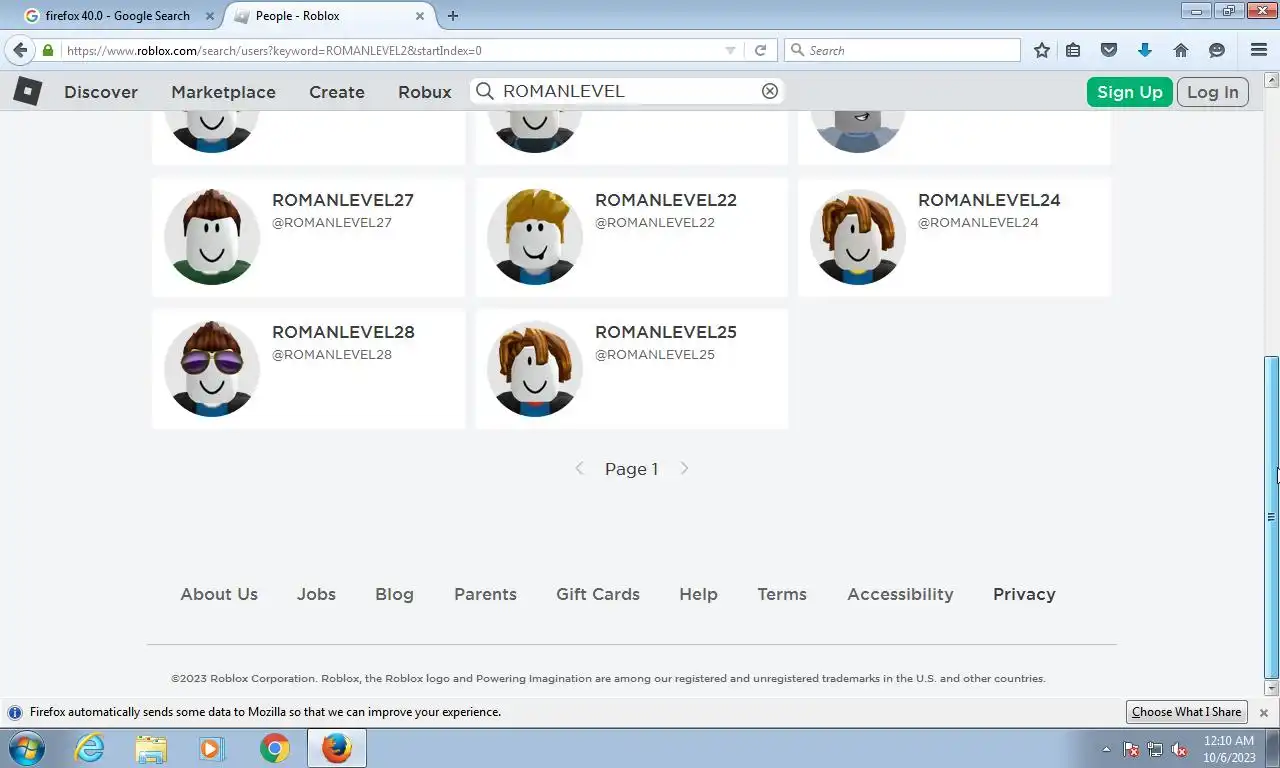Open the Accessibility footer link
This screenshot has height=768, width=1280.
pos(900,594)
